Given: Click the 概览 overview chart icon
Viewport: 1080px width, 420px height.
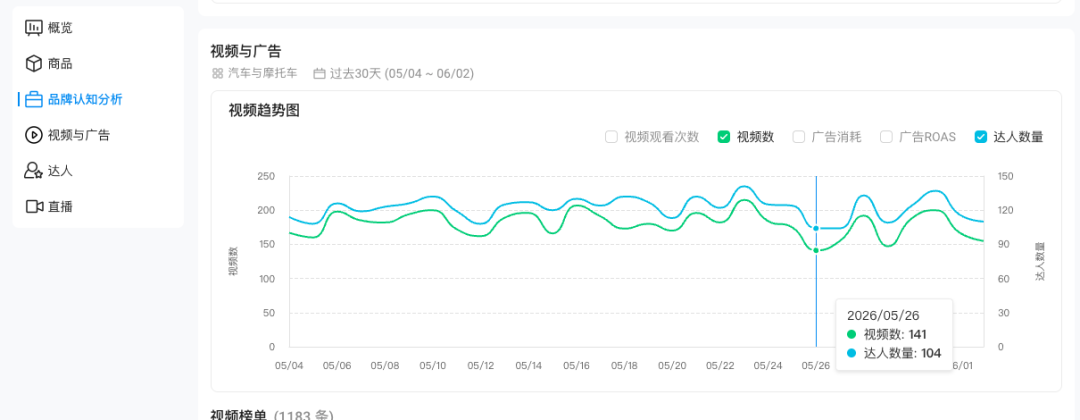Looking at the screenshot, I should [x=34, y=28].
